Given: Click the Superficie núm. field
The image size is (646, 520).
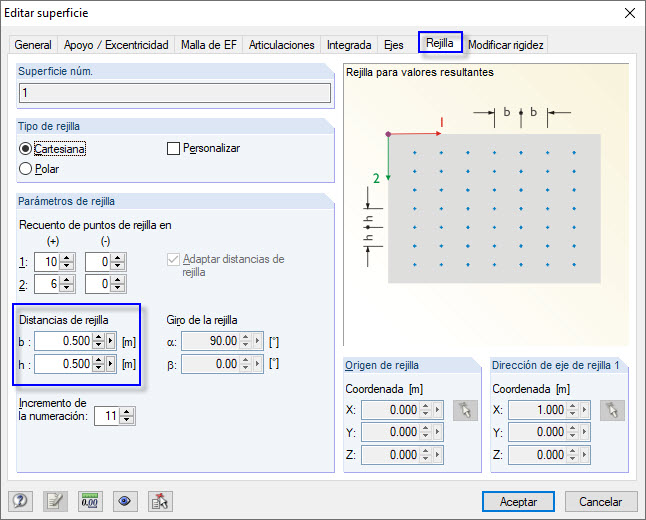Looking at the screenshot, I should 175,93.
